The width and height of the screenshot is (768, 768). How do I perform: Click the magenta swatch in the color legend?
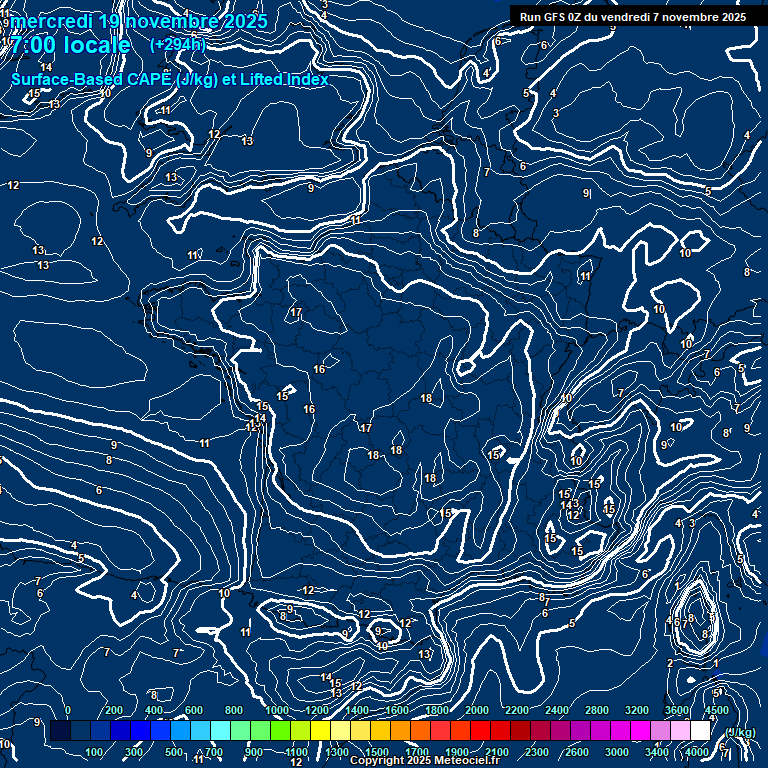[x=640, y=730]
